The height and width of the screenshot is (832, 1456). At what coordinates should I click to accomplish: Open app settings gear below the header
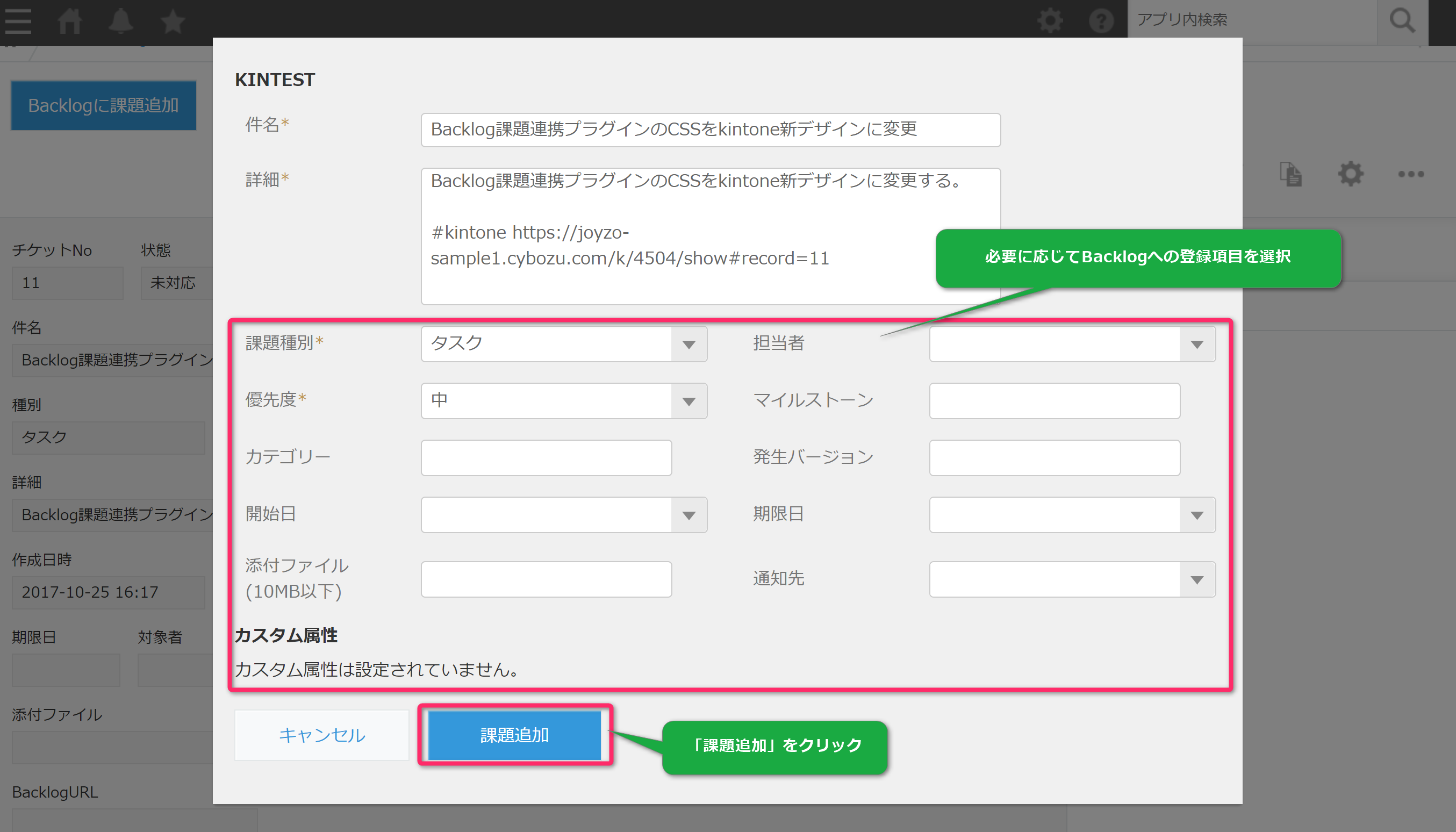[1351, 174]
